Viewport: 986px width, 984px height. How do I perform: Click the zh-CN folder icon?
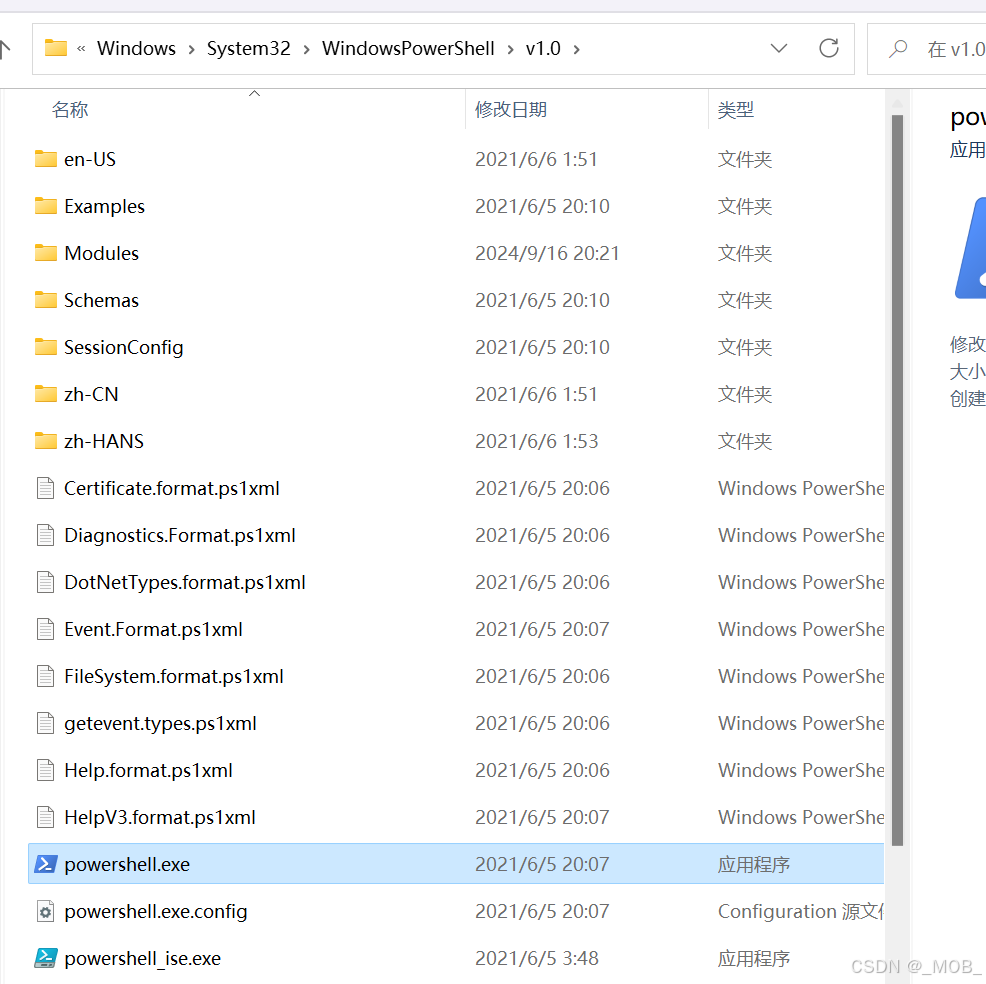(x=46, y=394)
